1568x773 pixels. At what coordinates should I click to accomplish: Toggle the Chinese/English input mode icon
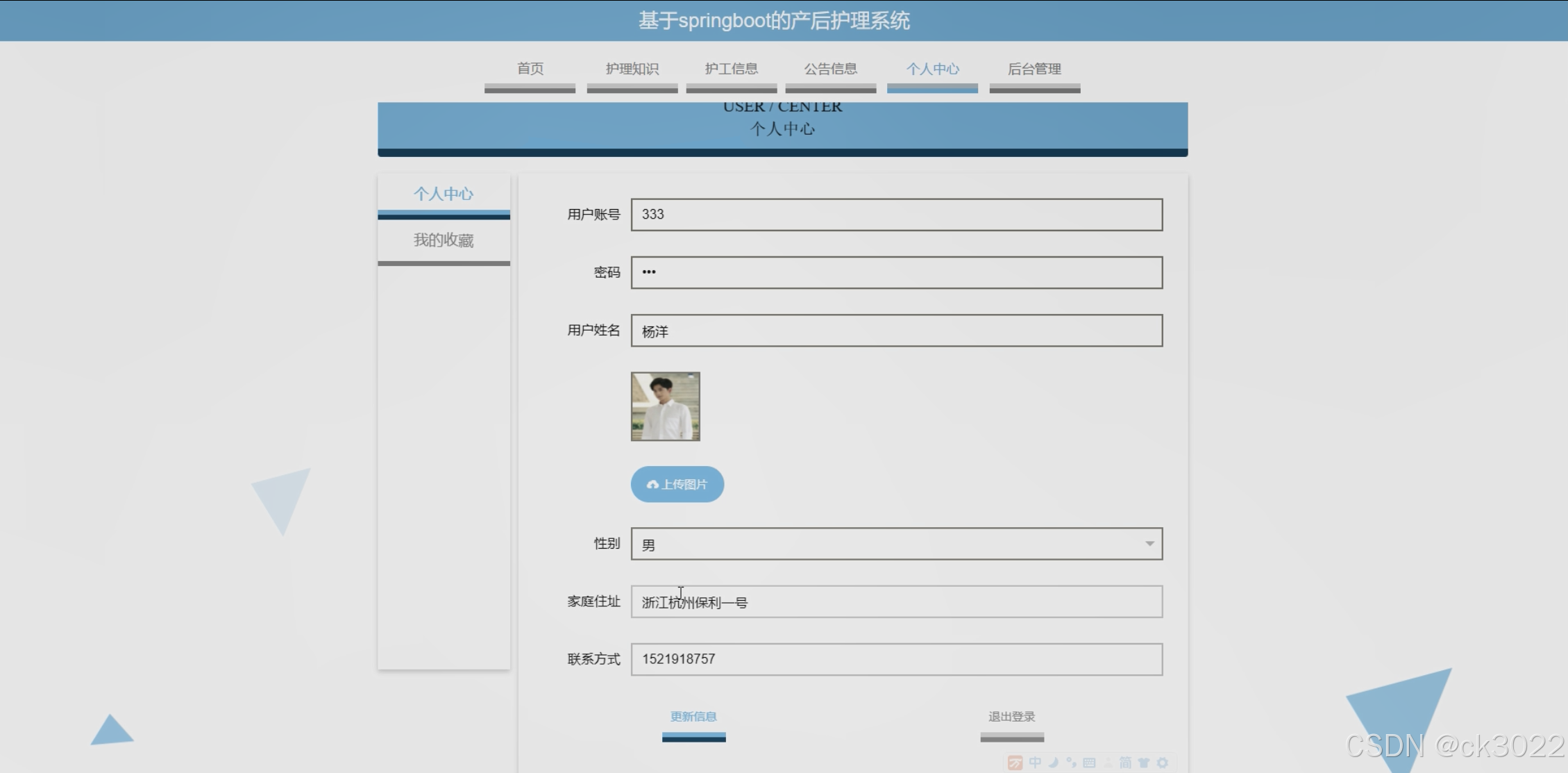point(1035,763)
